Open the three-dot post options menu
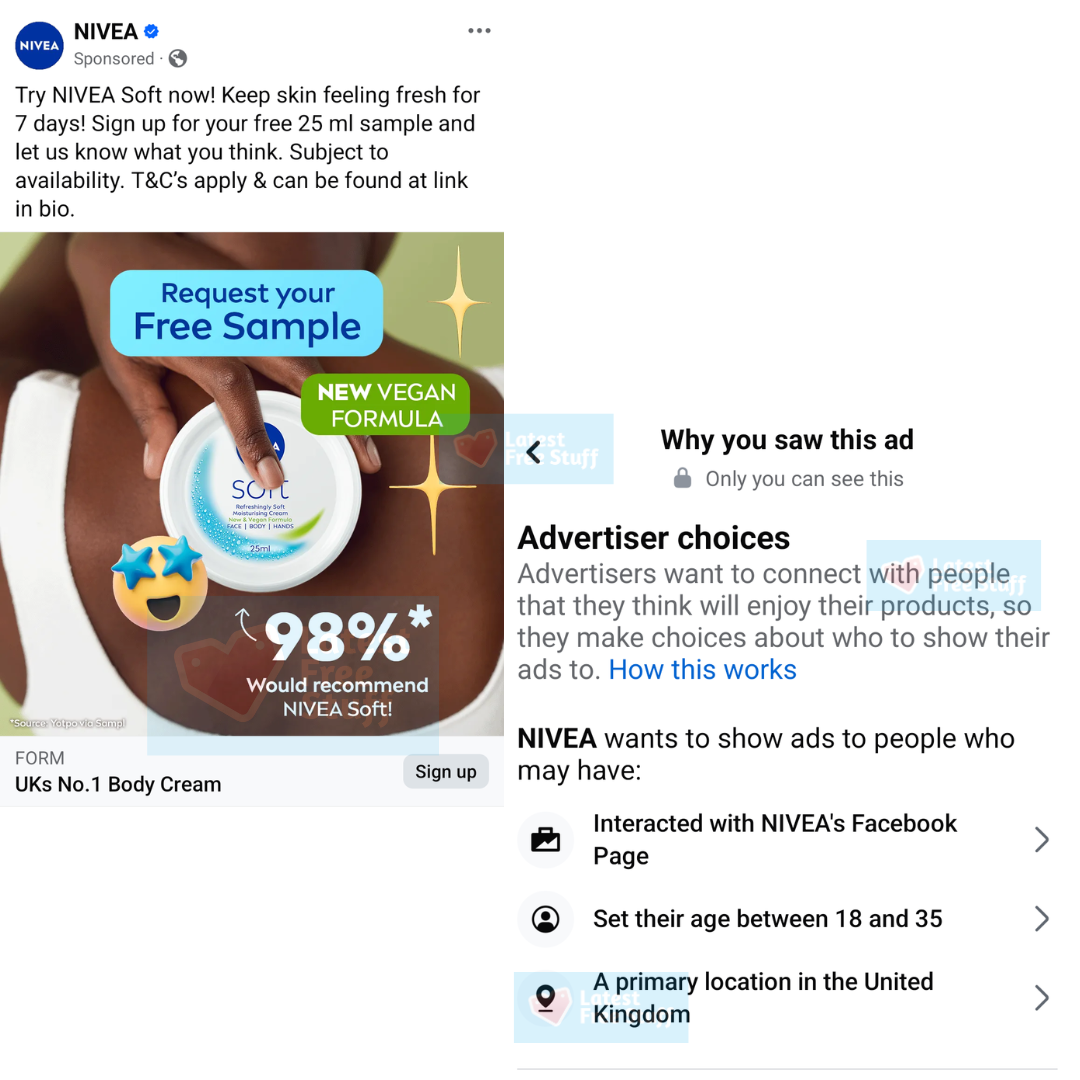This screenshot has width=1080, height=1080. point(479,31)
